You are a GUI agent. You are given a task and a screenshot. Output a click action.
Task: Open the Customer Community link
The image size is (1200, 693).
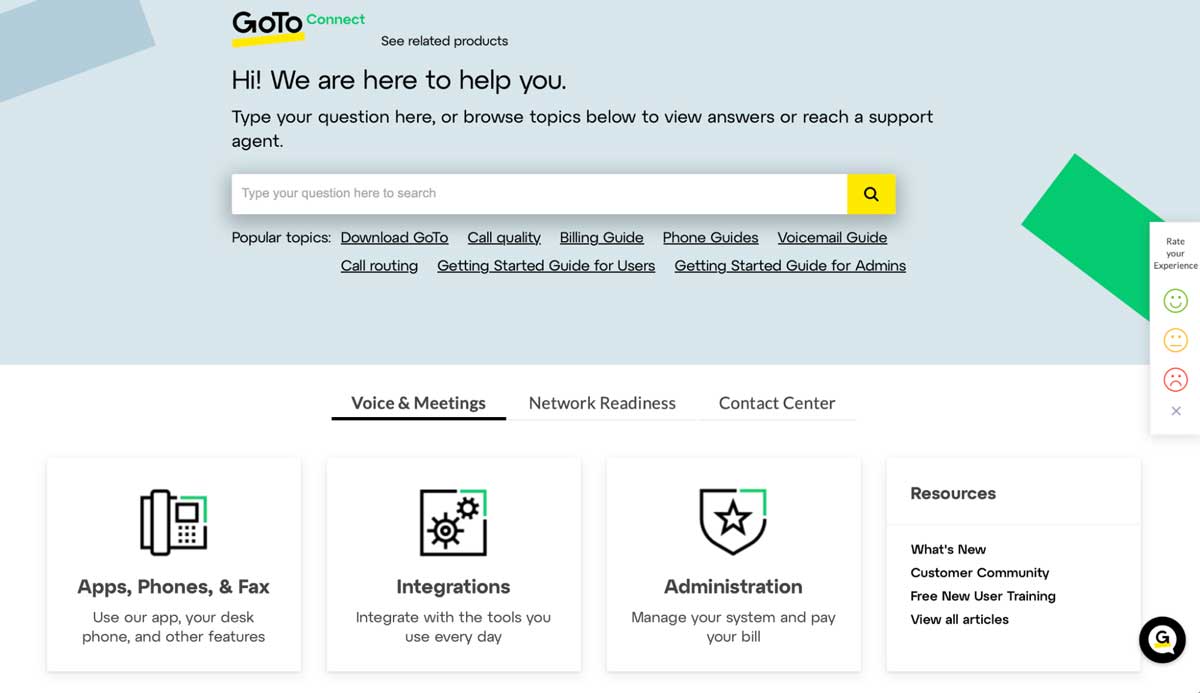coord(979,572)
